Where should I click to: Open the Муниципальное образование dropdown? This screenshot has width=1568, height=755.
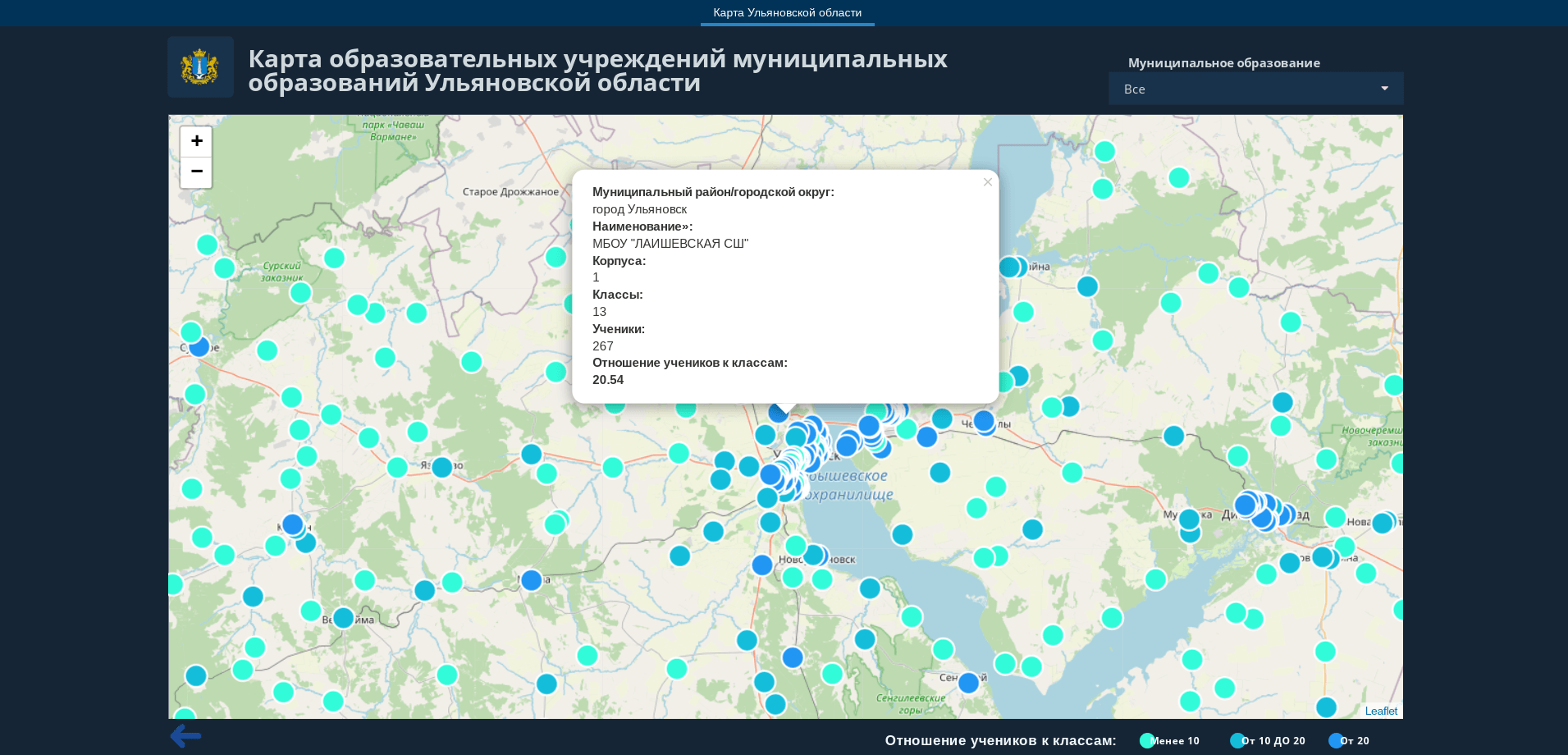[1255, 89]
